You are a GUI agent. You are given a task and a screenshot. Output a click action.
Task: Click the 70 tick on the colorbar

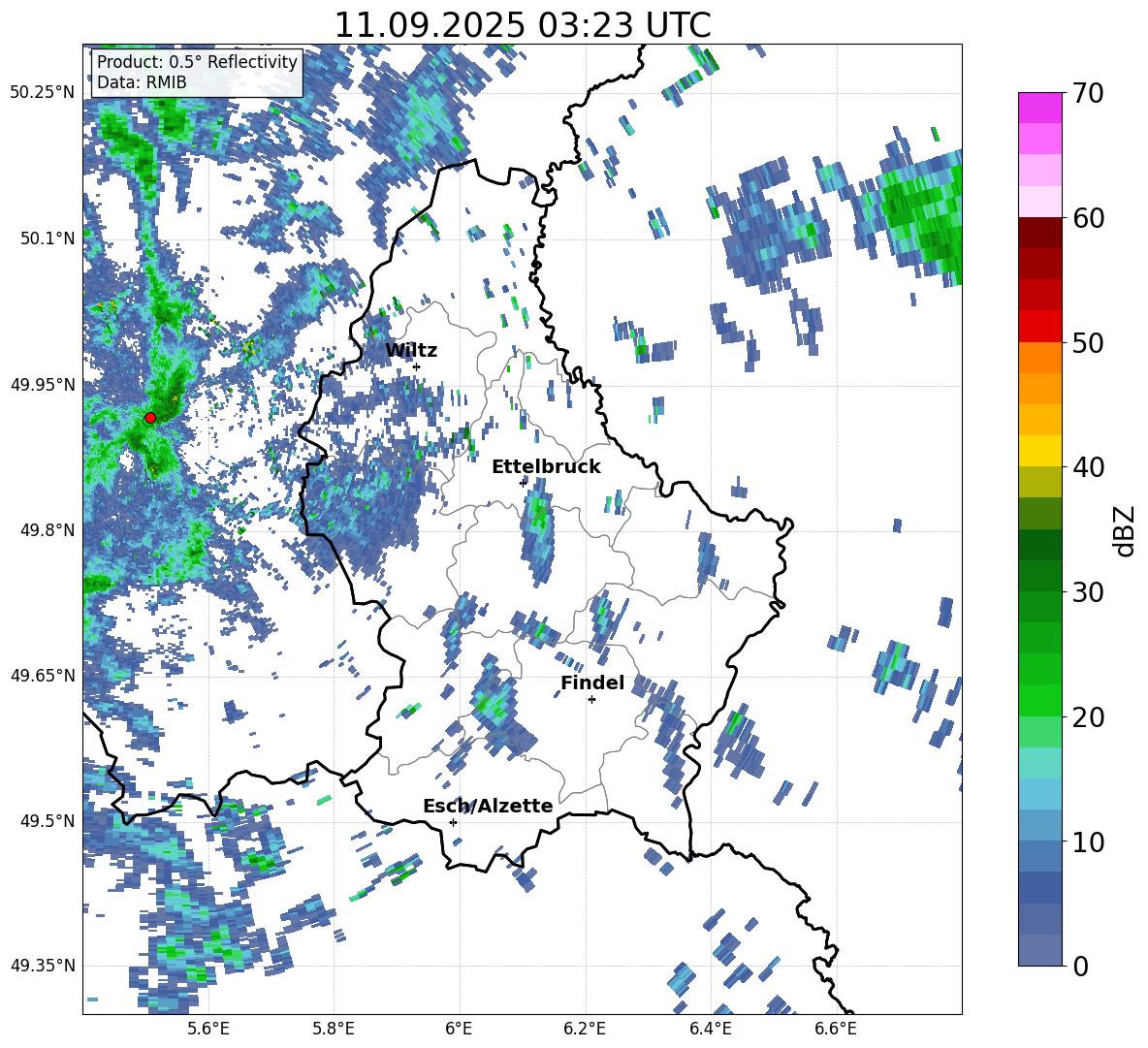click(1088, 94)
